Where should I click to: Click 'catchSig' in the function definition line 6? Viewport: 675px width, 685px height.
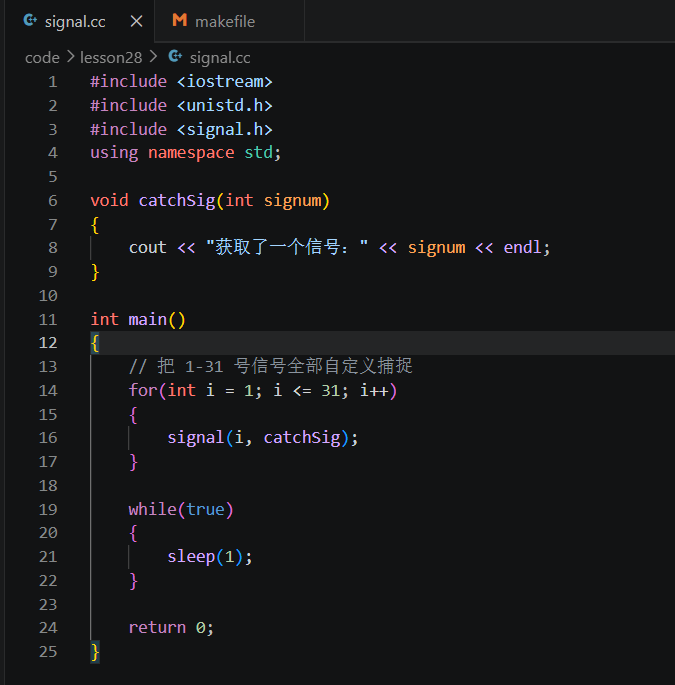177,201
